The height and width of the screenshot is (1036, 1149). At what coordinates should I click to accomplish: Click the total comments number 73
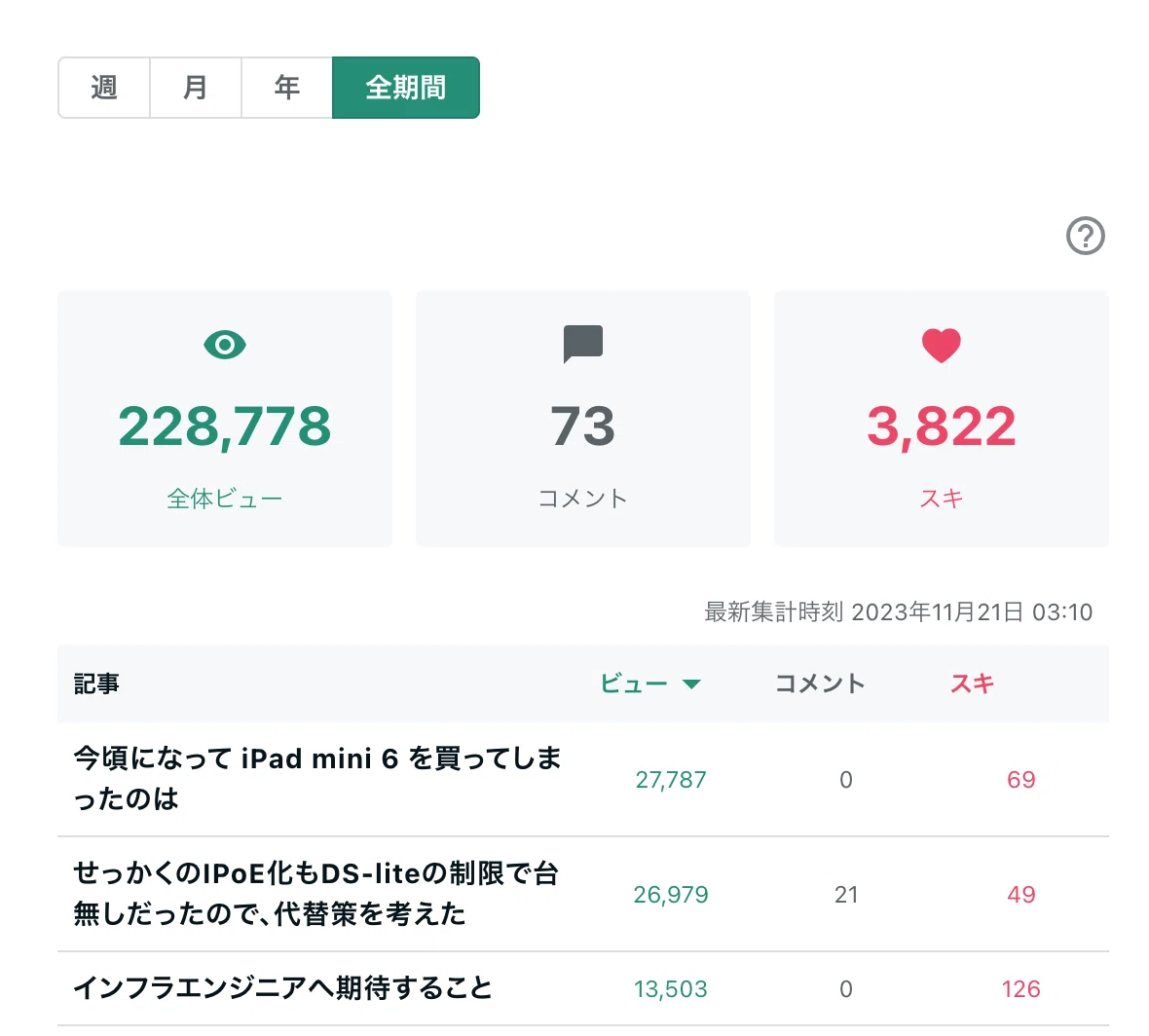point(582,426)
